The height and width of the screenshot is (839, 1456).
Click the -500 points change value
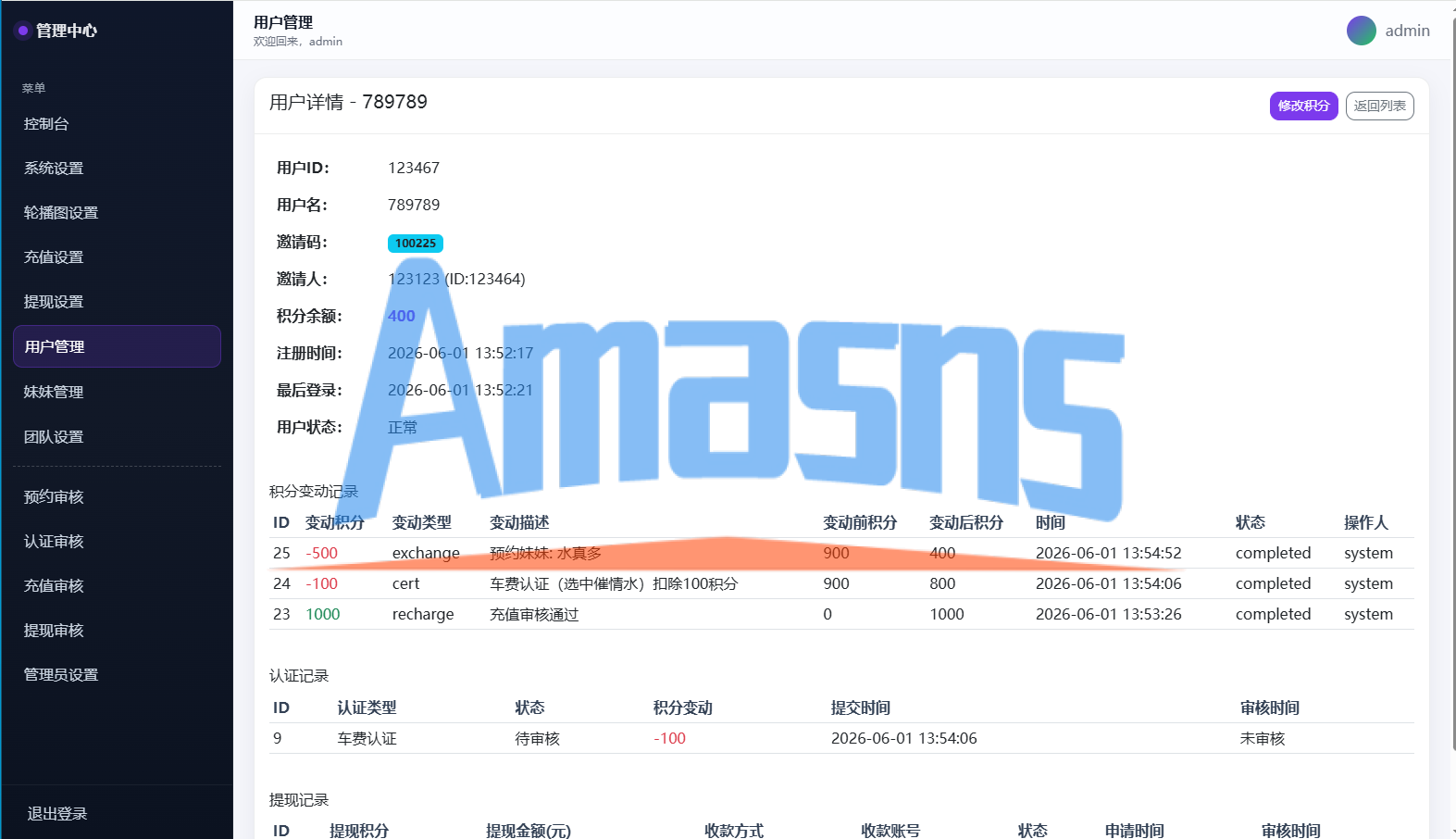[322, 553]
